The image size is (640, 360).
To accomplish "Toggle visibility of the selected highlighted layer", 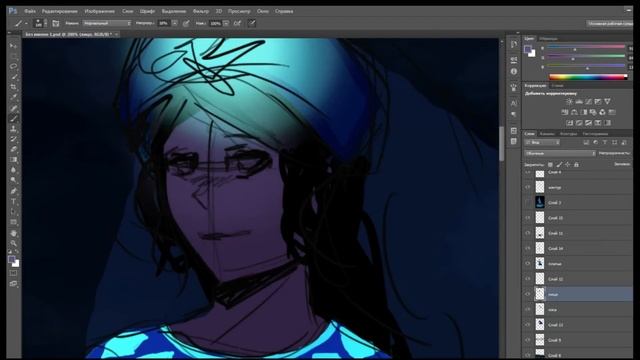I will tap(527, 294).
